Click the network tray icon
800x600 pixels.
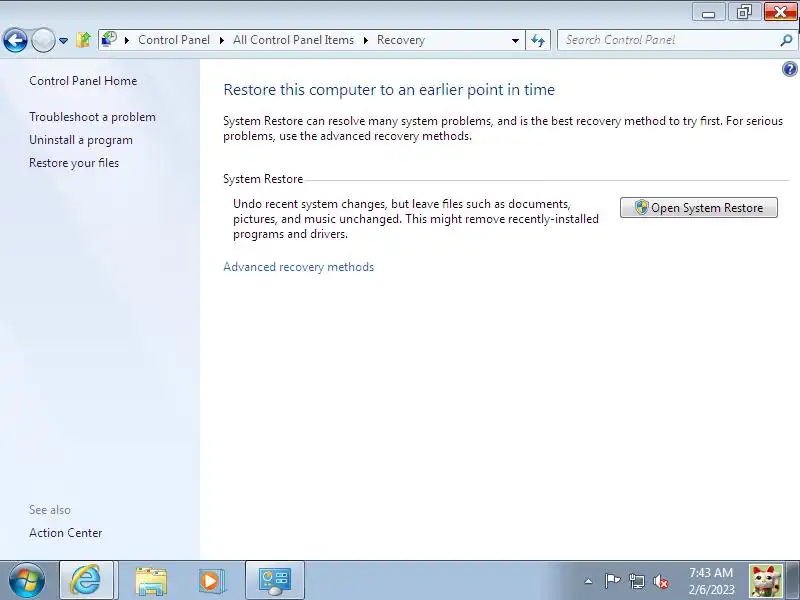pyautogui.click(x=637, y=581)
